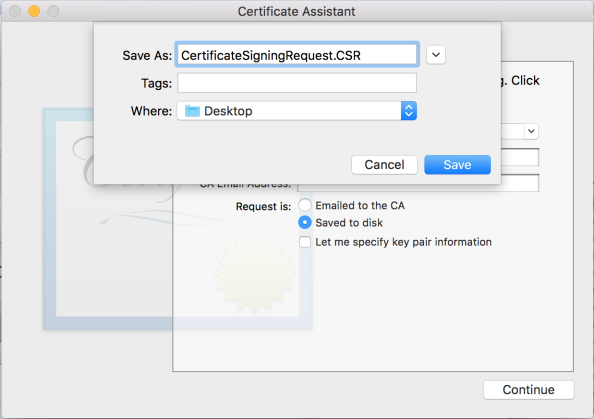
Task: Click the gray zoom window button
Action: (x=53, y=11)
